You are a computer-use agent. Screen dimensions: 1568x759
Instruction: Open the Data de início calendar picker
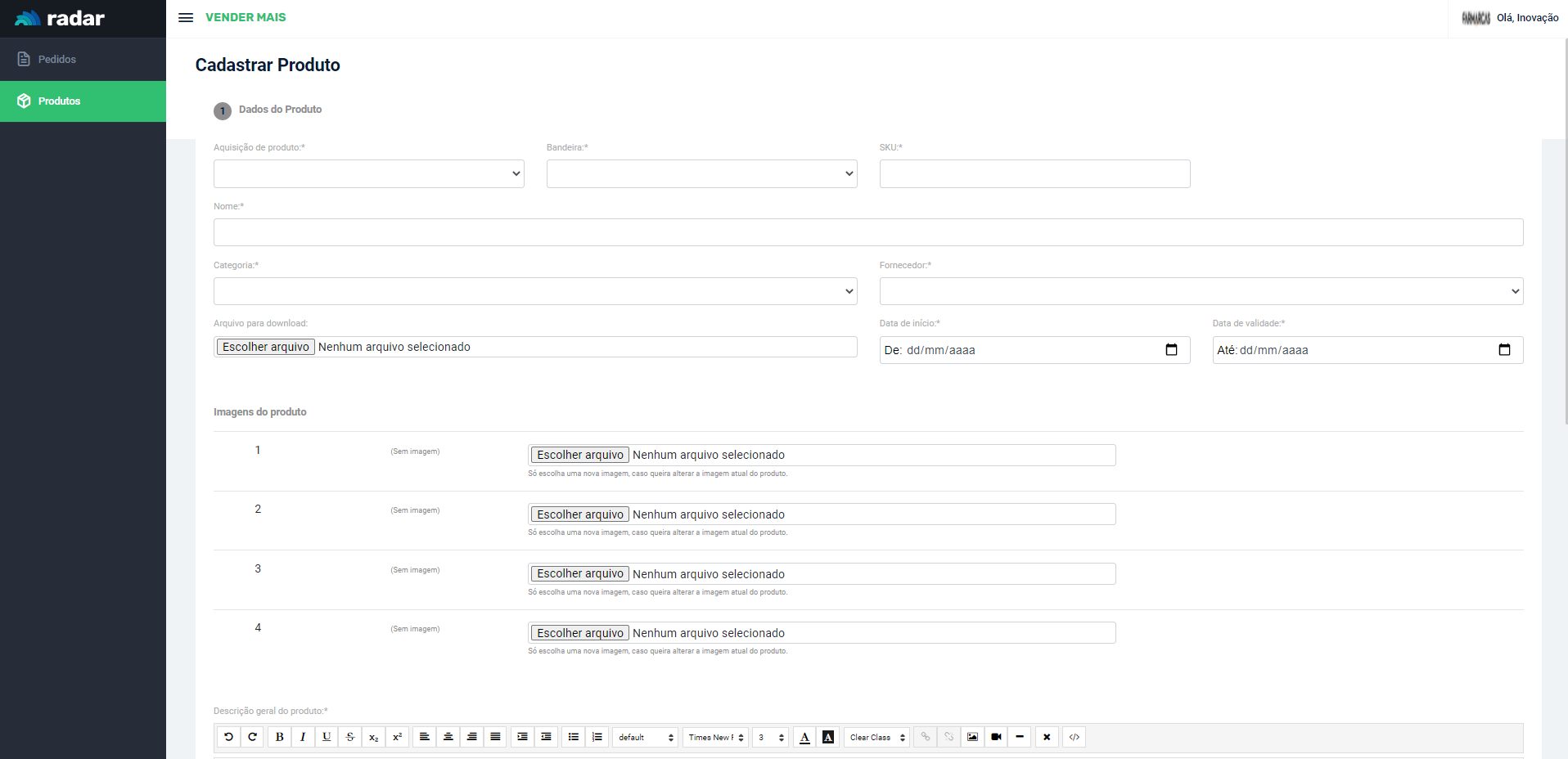click(x=1171, y=350)
